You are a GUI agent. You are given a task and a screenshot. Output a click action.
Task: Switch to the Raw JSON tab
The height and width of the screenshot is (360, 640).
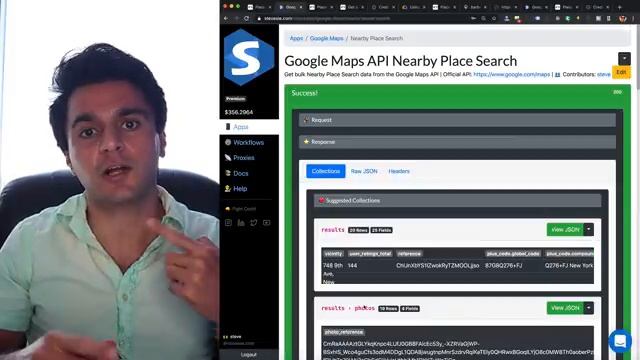(364, 171)
